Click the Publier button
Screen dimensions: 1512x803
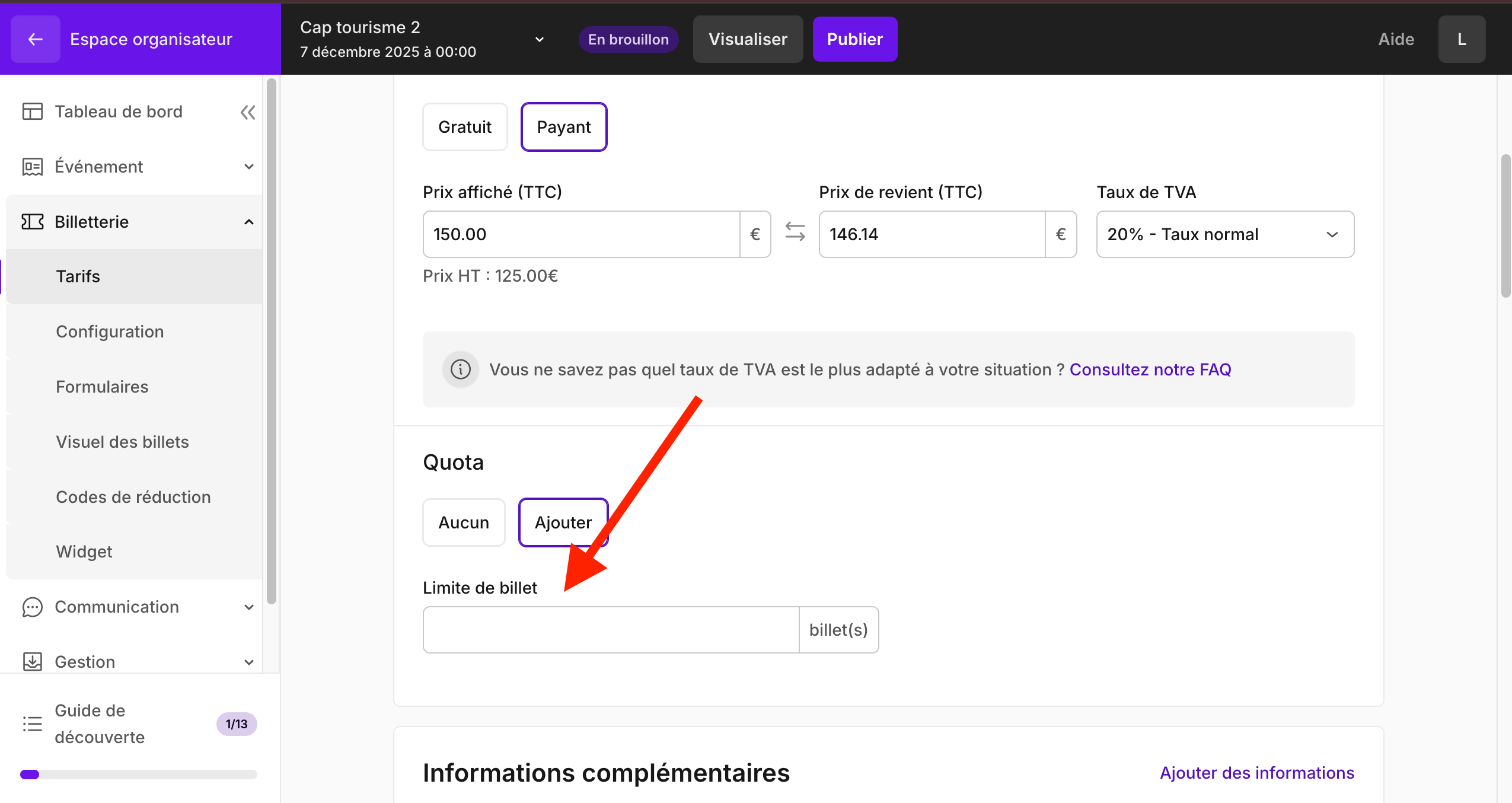tap(854, 39)
